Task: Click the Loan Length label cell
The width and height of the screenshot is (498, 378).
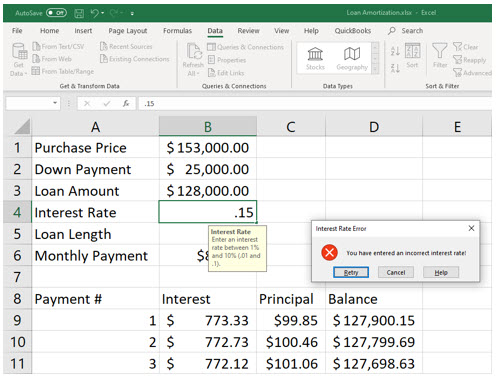Action: [x=95, y=234]
